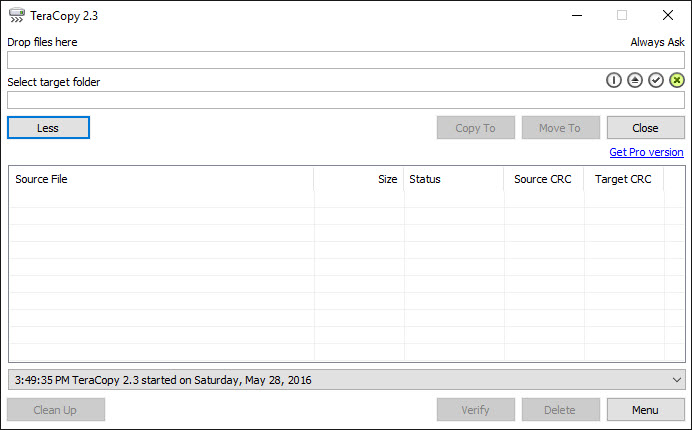Click the green X close-panel icon
Image resolution: width=692 pixels, height=430 pixels.
tap(677, 80)
